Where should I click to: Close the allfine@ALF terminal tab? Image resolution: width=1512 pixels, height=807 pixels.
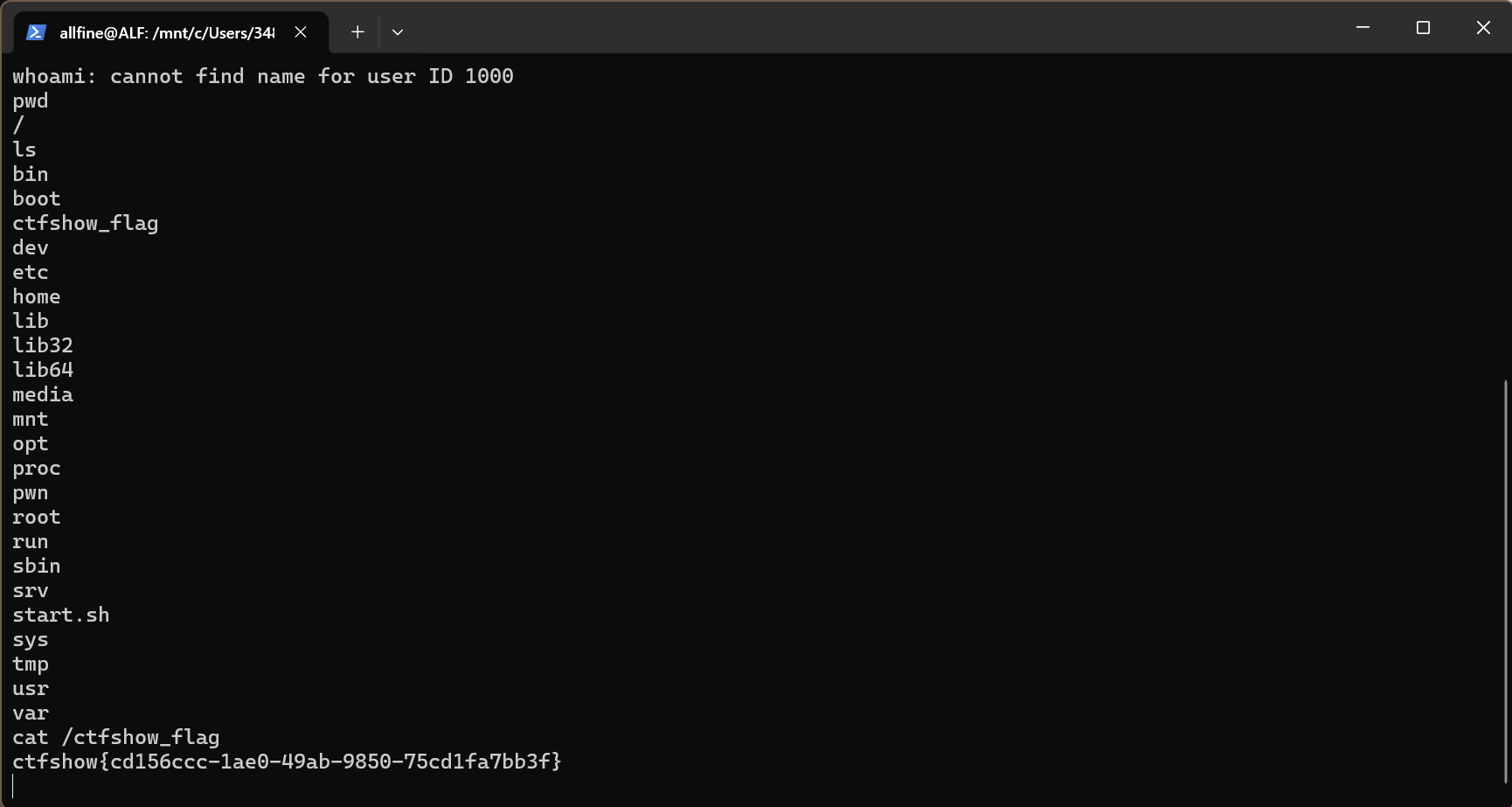(x=301, y=32)
